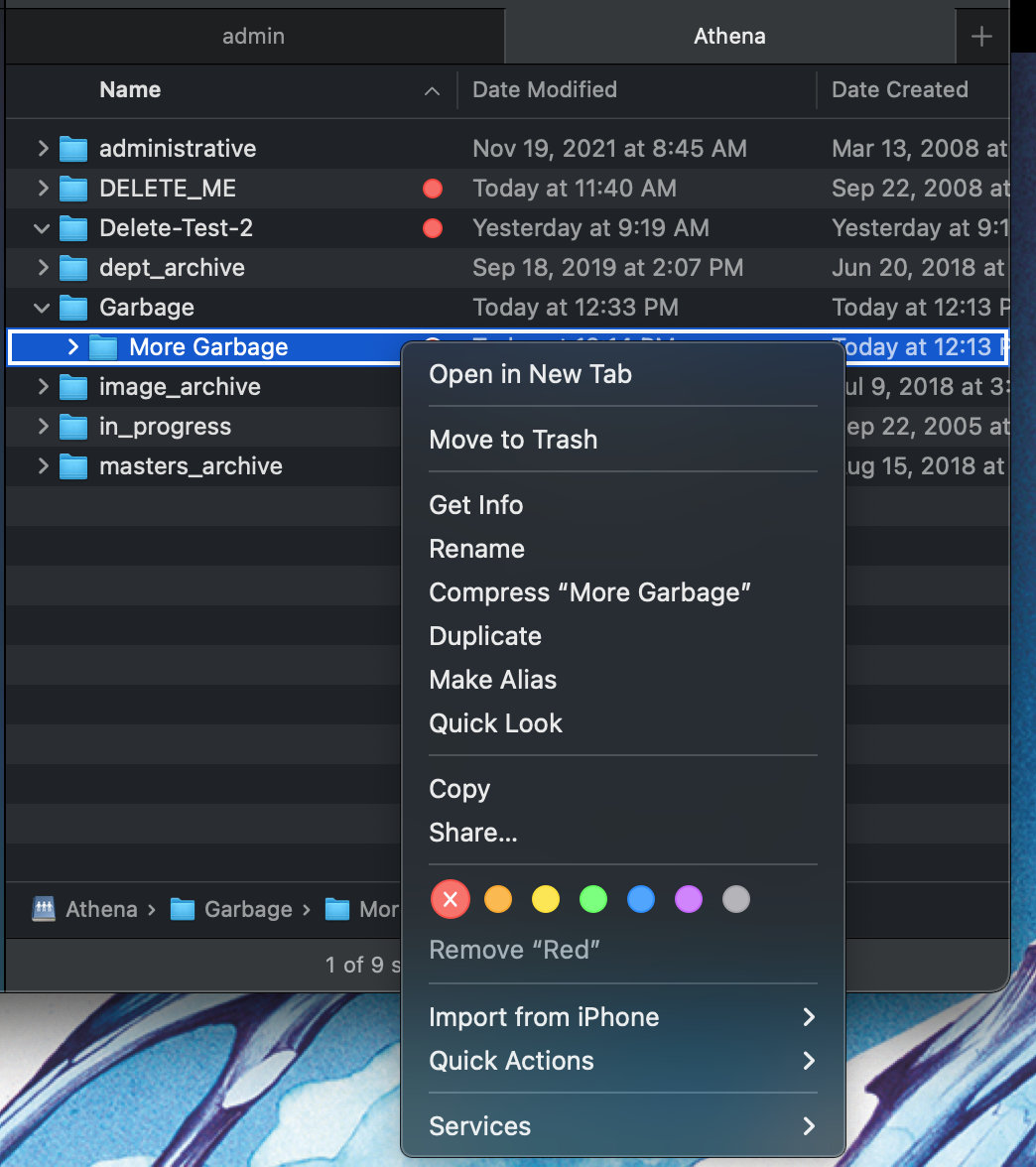Open Quick Actions submenu

pyautogui.click(x=623, y=1061)
